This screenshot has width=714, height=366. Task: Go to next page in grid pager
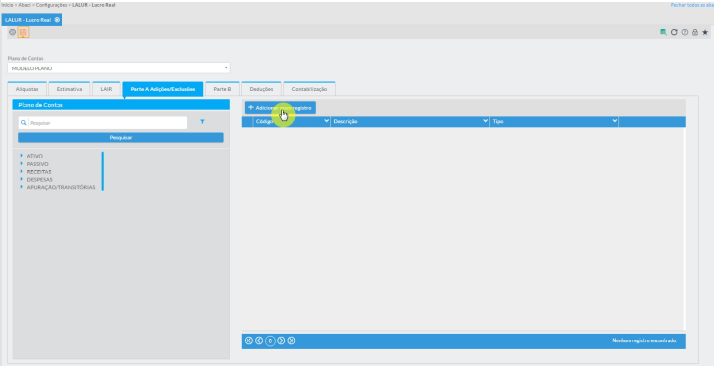pyautogui.click(x=281, y=341)
